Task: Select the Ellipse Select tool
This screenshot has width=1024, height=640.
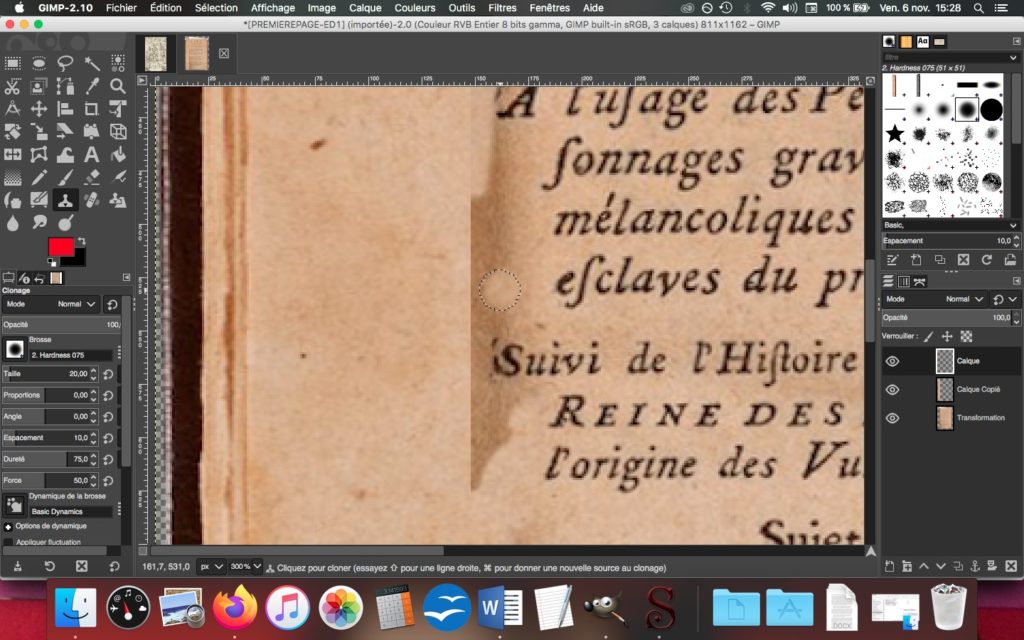Action: [x=39, y=63]
